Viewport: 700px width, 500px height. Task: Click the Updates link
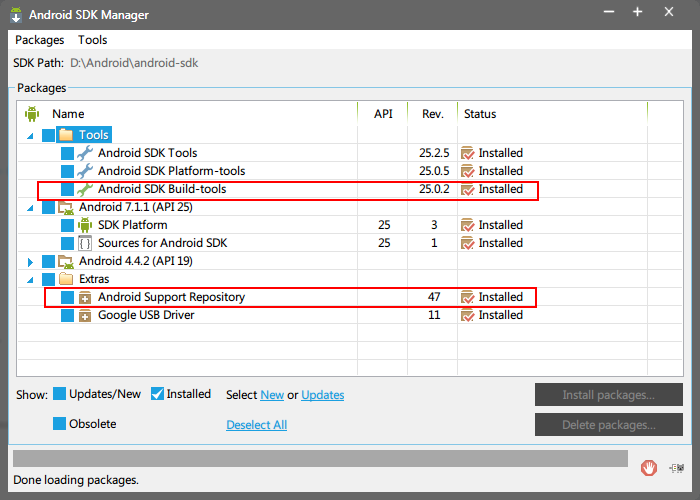[x=322, y=395]
